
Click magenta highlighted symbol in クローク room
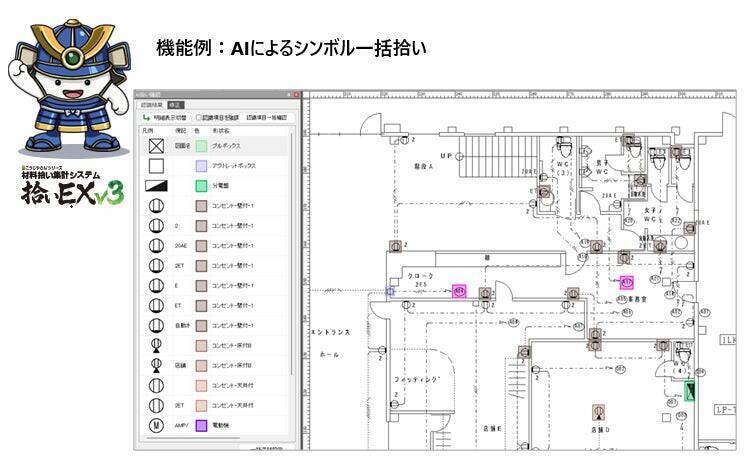coord(459,291)
